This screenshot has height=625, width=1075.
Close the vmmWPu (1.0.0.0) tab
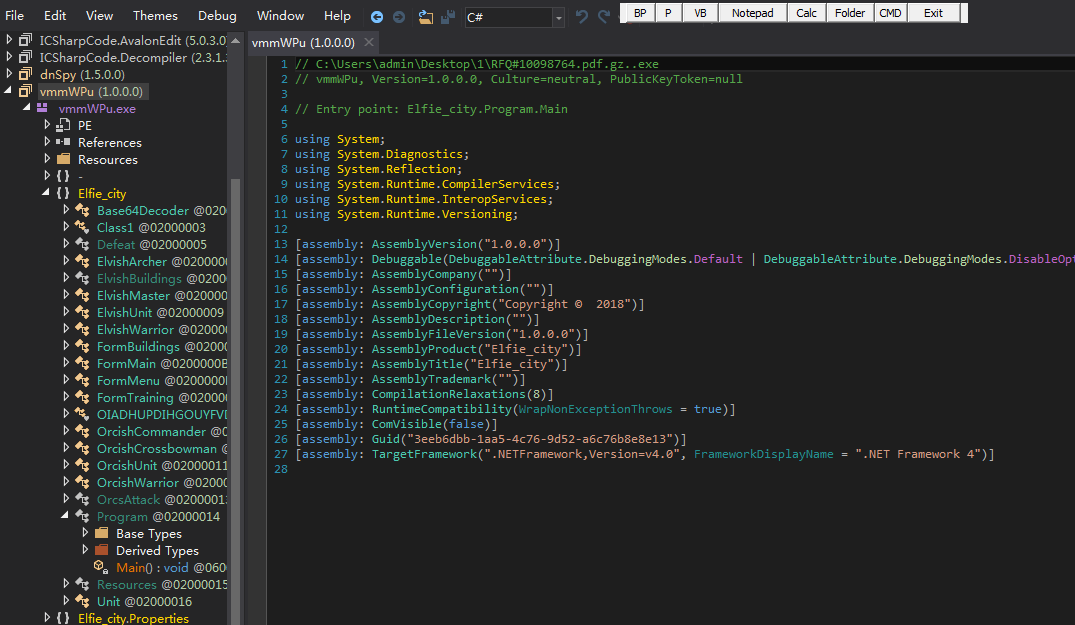coord(368,43)
